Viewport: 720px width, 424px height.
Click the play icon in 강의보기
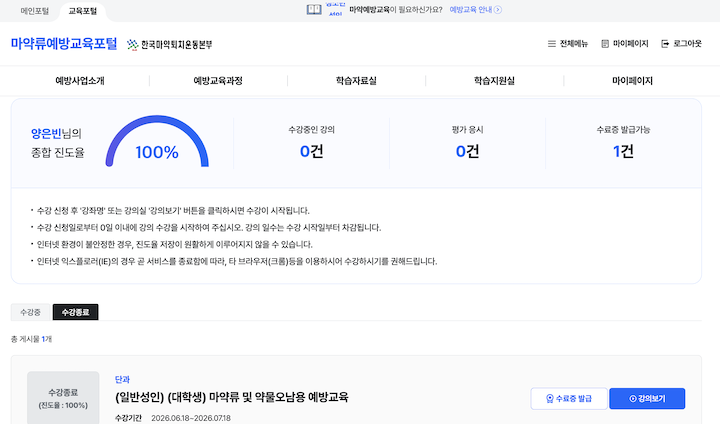pyautogui.click(x=633, y=399)
